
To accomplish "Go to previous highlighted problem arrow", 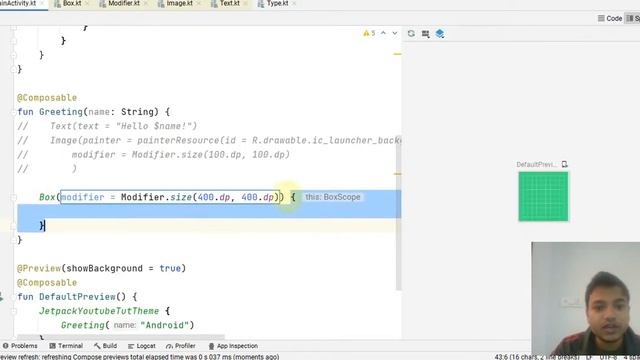I will (383, 33).
